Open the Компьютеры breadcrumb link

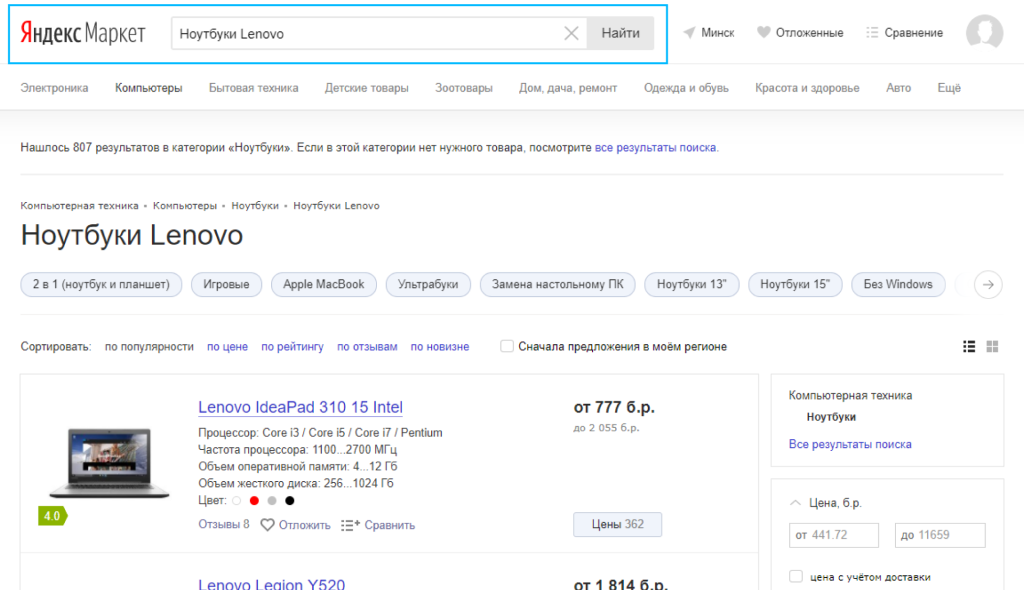(x=185, y=206)
